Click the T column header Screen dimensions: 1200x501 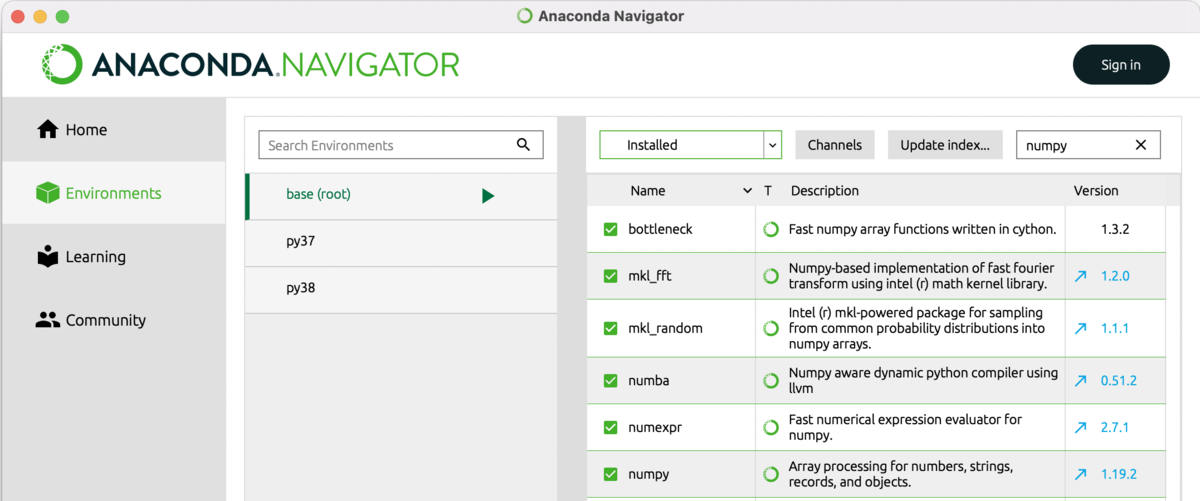click(x=768, y=191)
